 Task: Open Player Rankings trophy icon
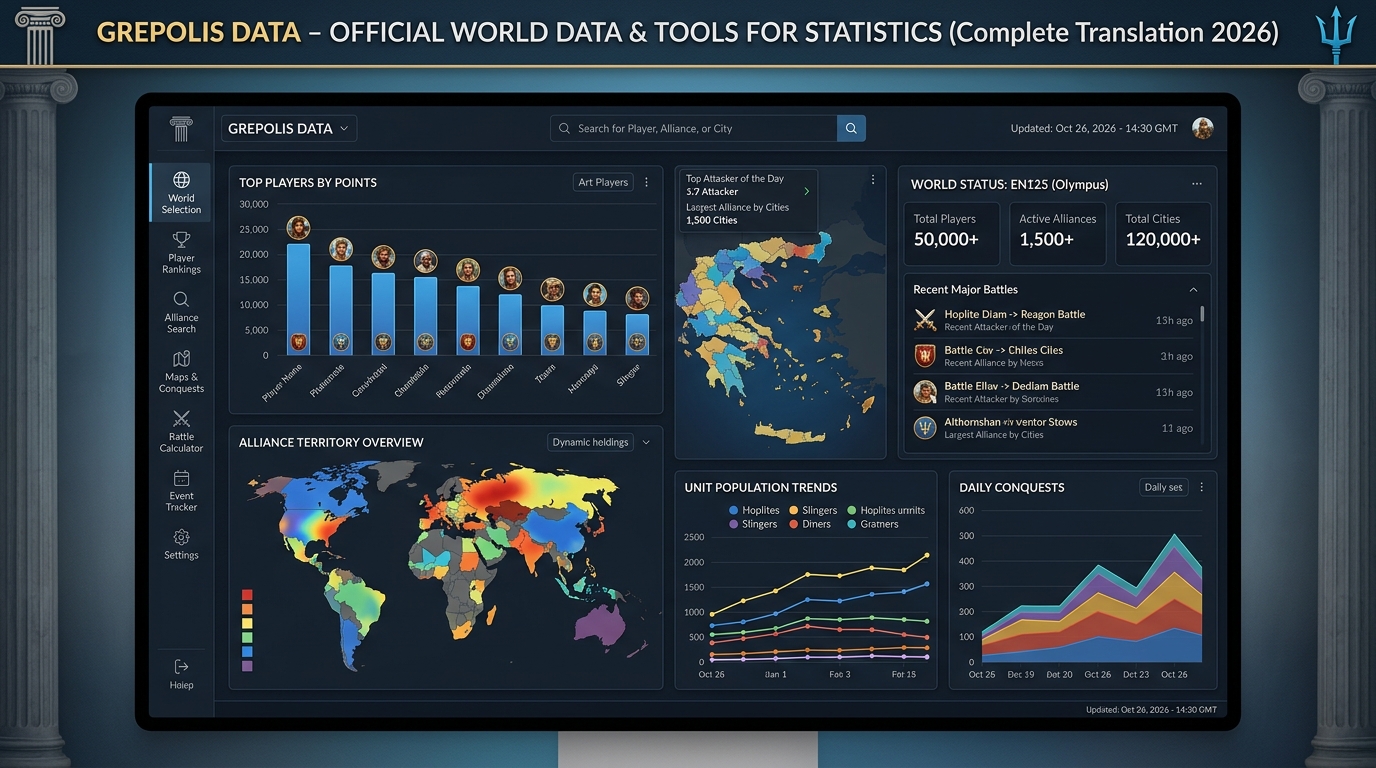(181, 240)
